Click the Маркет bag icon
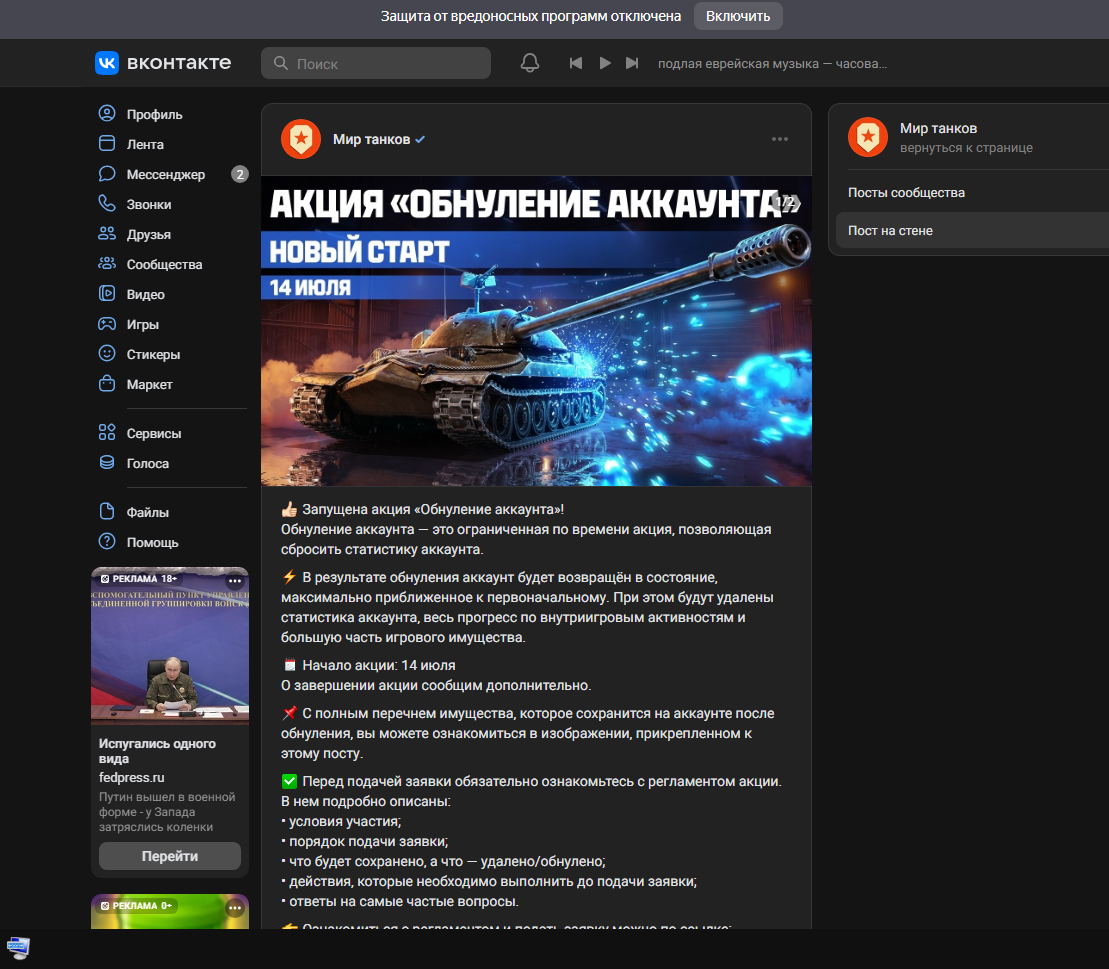 coord(107,384)
